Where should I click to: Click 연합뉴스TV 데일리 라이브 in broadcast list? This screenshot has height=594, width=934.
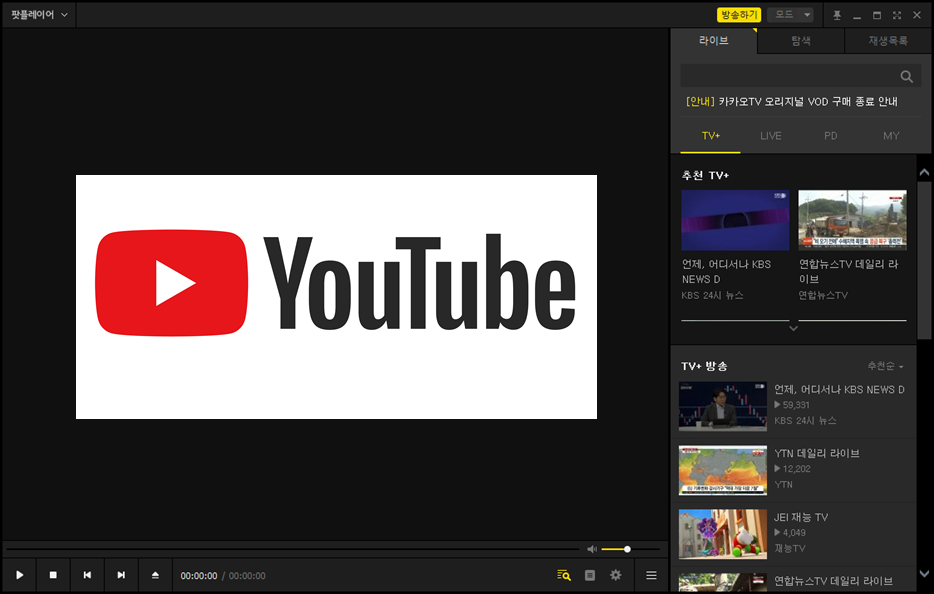pos(833,581)
